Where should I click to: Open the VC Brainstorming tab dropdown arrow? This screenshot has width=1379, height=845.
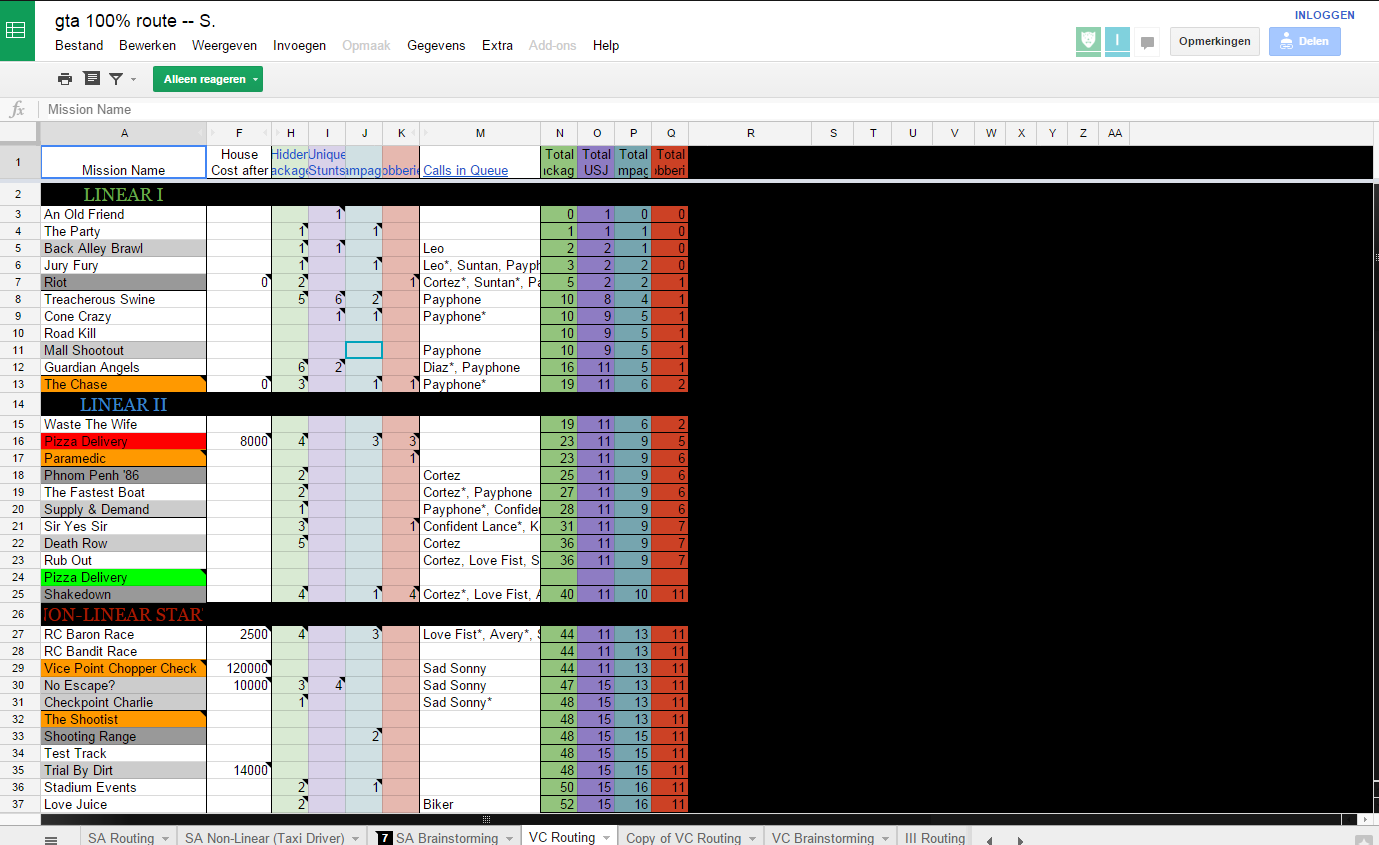(886, 838)
